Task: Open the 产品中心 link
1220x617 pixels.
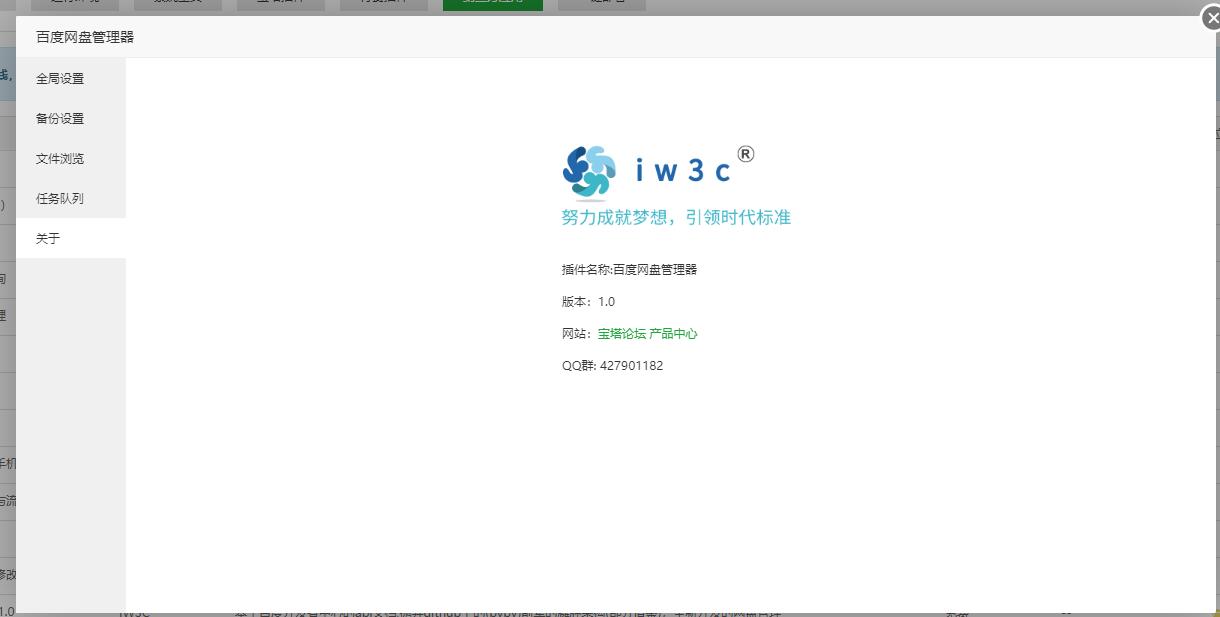Action: (x=673, y=334)
